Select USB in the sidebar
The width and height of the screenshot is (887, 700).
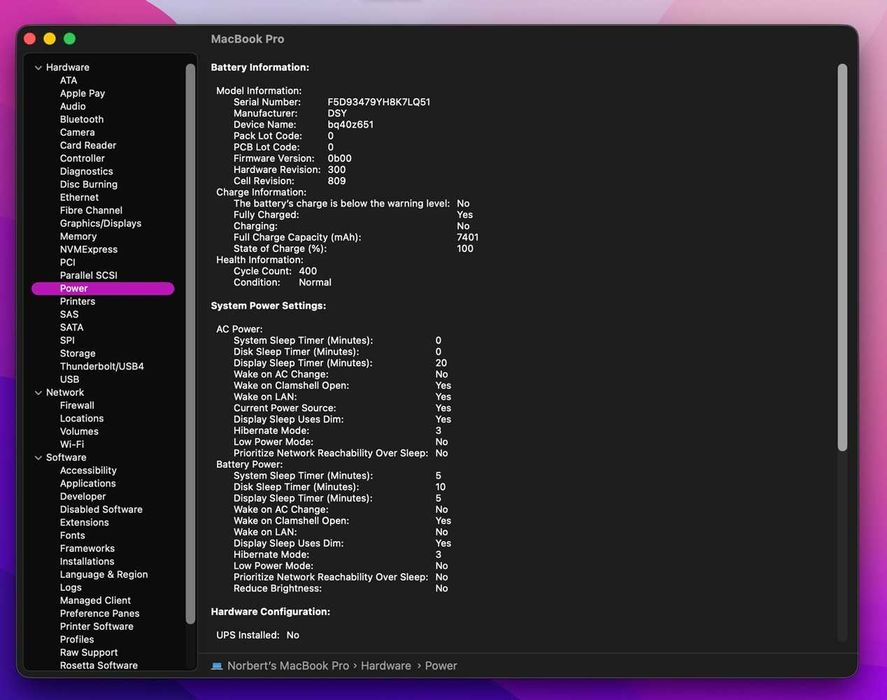coord(70,380)
